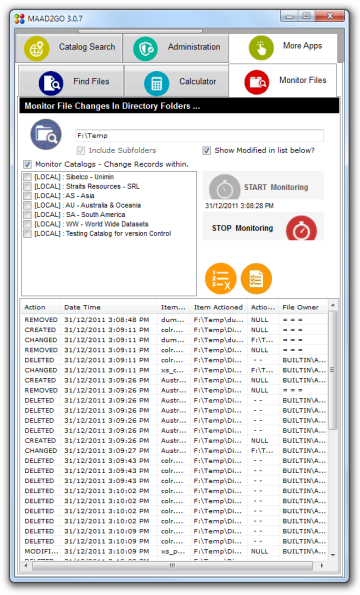The image size is (360, 595).
Task: Click the grey START Monitoring stopwatch icon
Action: [225, 187]
